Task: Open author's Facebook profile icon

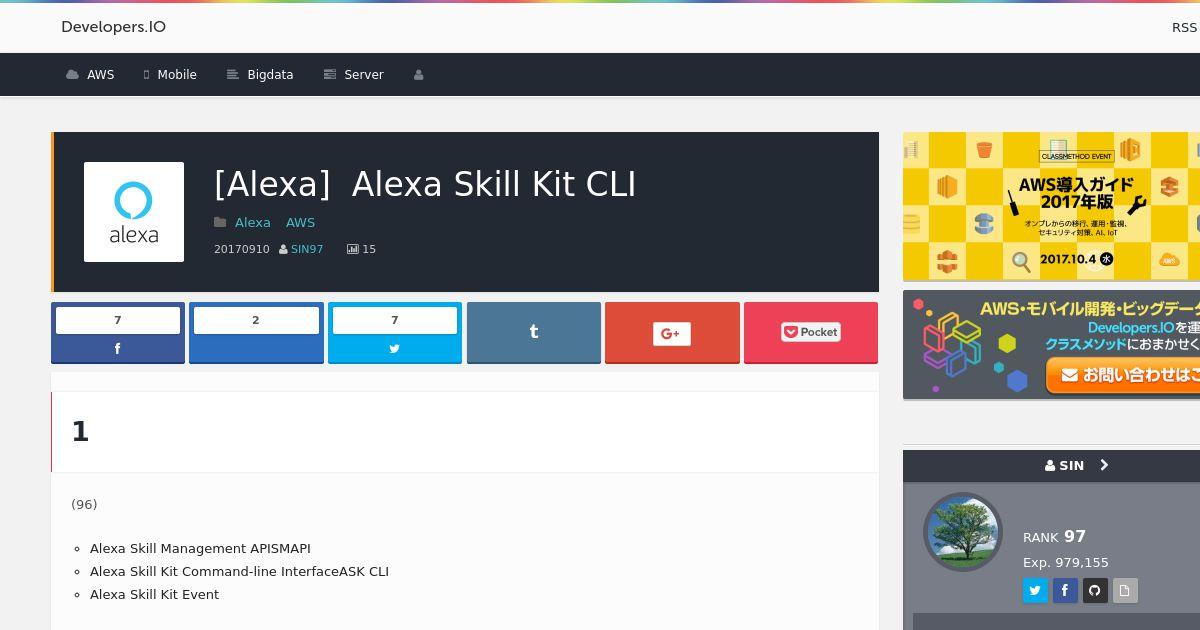Action: [1065, 591]
